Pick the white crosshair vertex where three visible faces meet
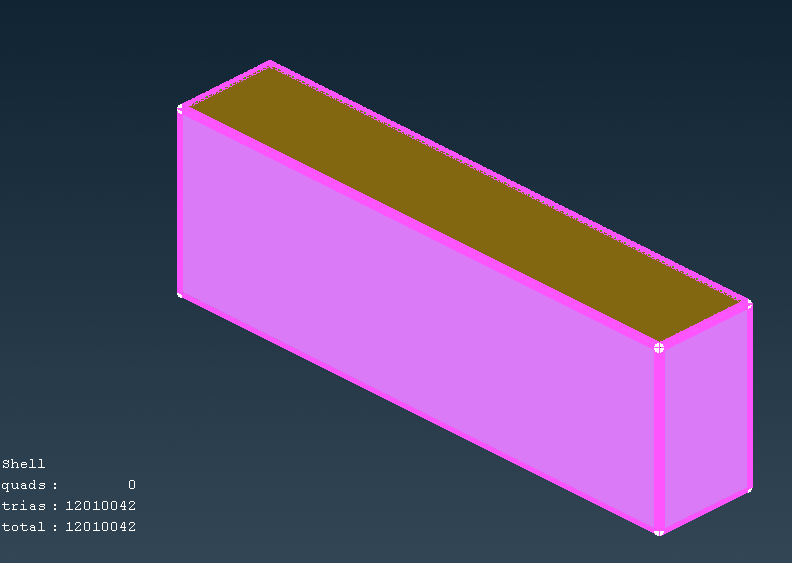This screenshot has height=563, width=792. tap(659, 348)
